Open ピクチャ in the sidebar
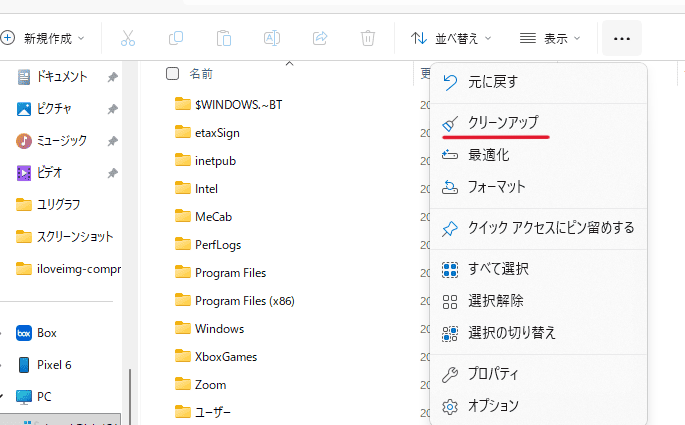The image size is (685, 425). 44,109
